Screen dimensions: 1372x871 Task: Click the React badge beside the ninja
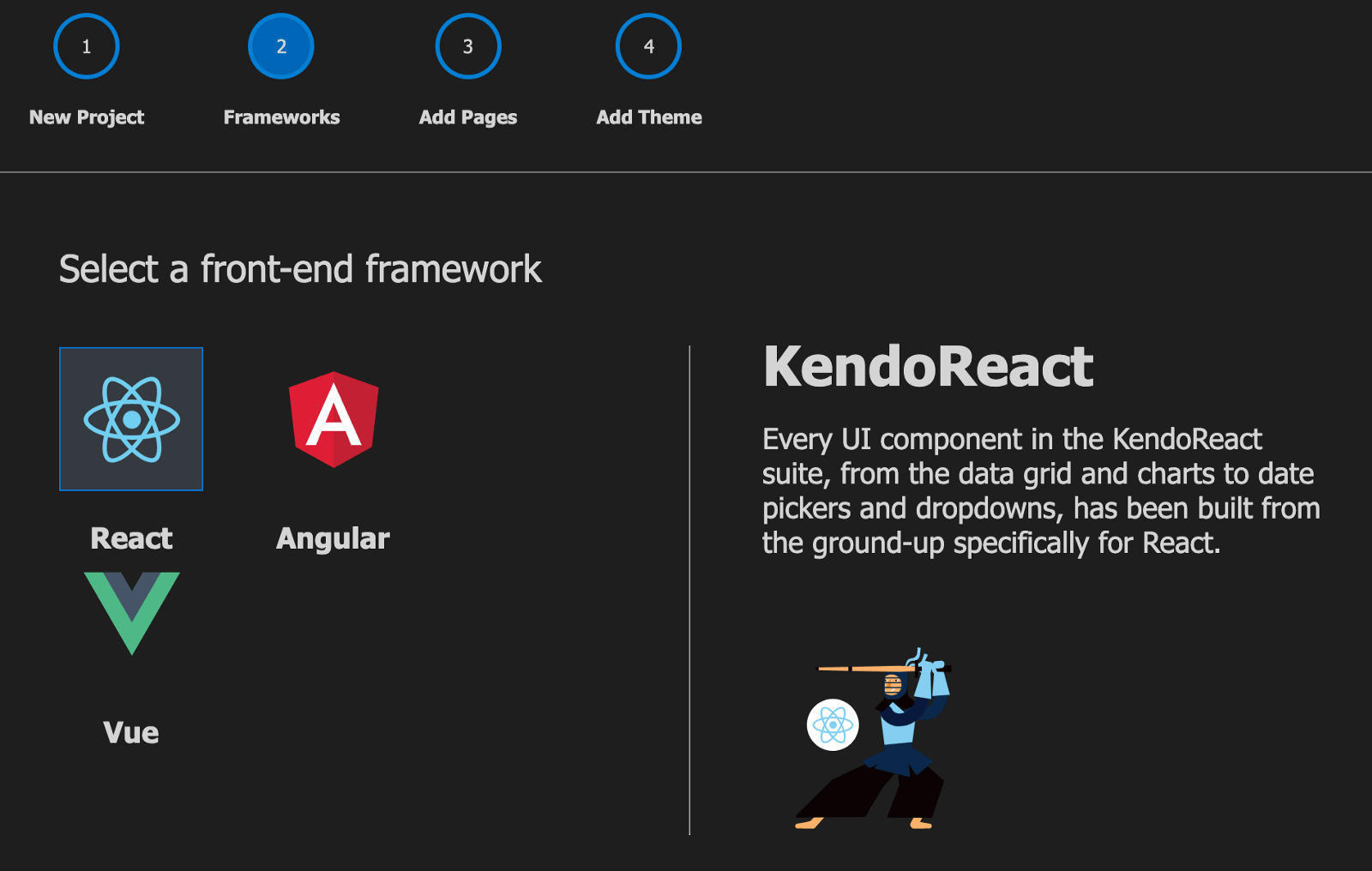pos(833,725)
